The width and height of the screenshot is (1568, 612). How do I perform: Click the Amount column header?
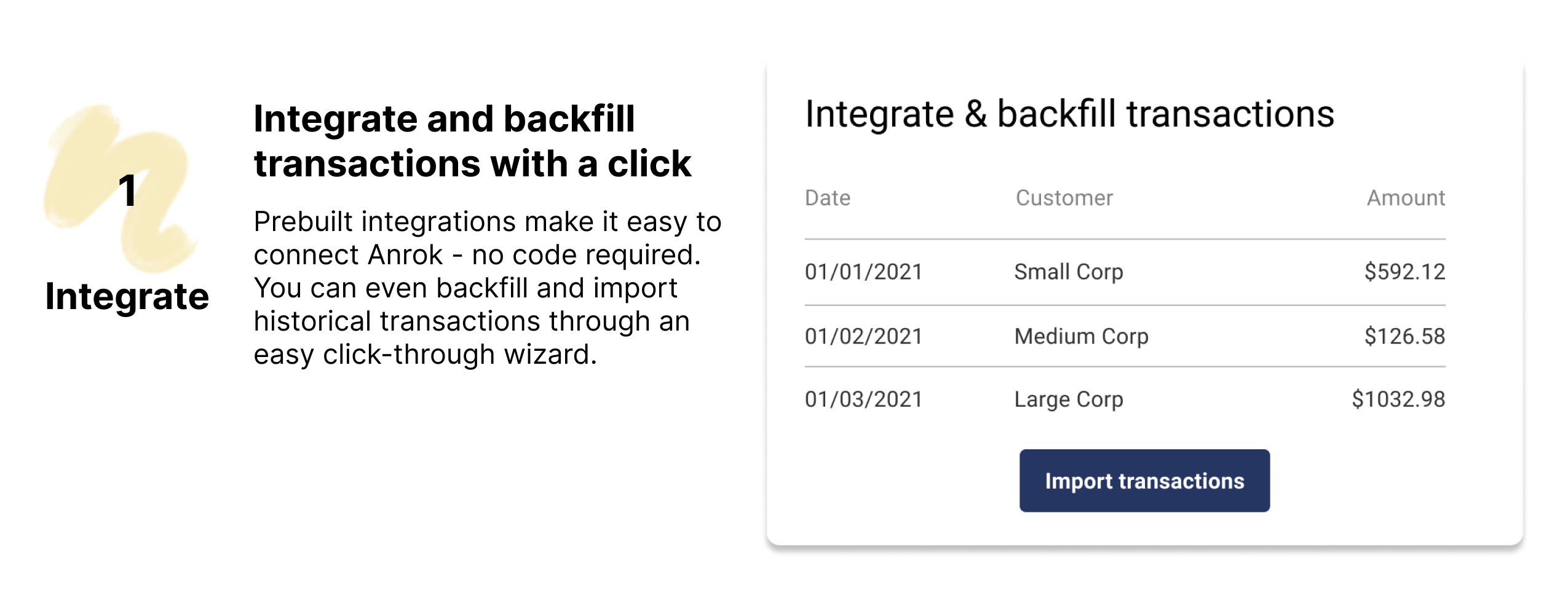[1405, 198]
